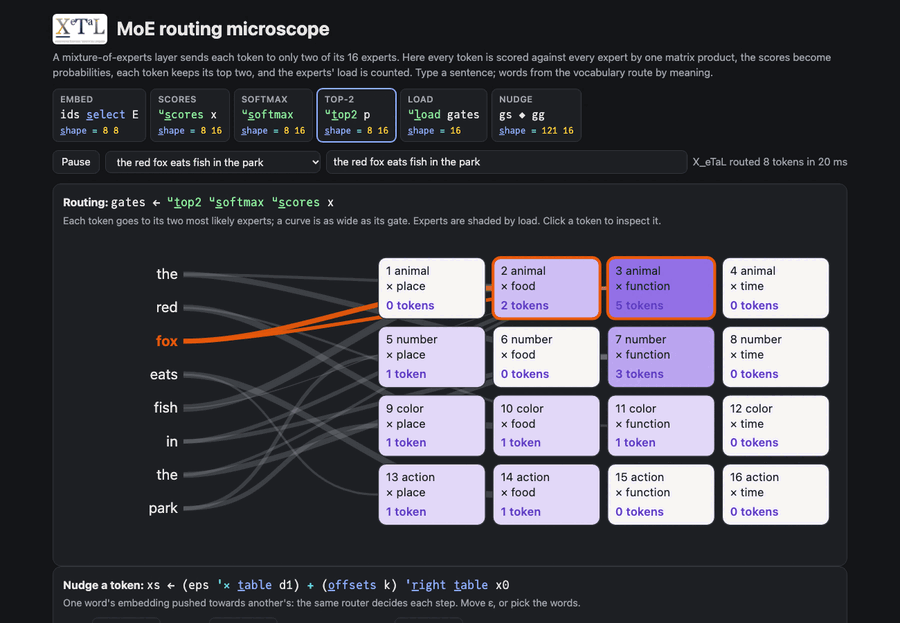The image size is (900, 623).
Task: Inspect the 'red' token
Action: pos(166,307)
